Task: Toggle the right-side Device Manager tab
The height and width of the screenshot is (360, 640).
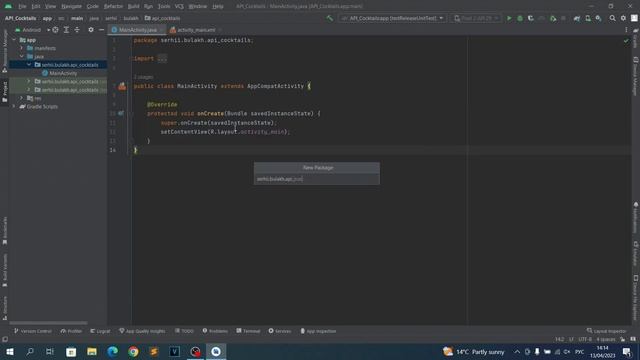Action: click(636, 76)
